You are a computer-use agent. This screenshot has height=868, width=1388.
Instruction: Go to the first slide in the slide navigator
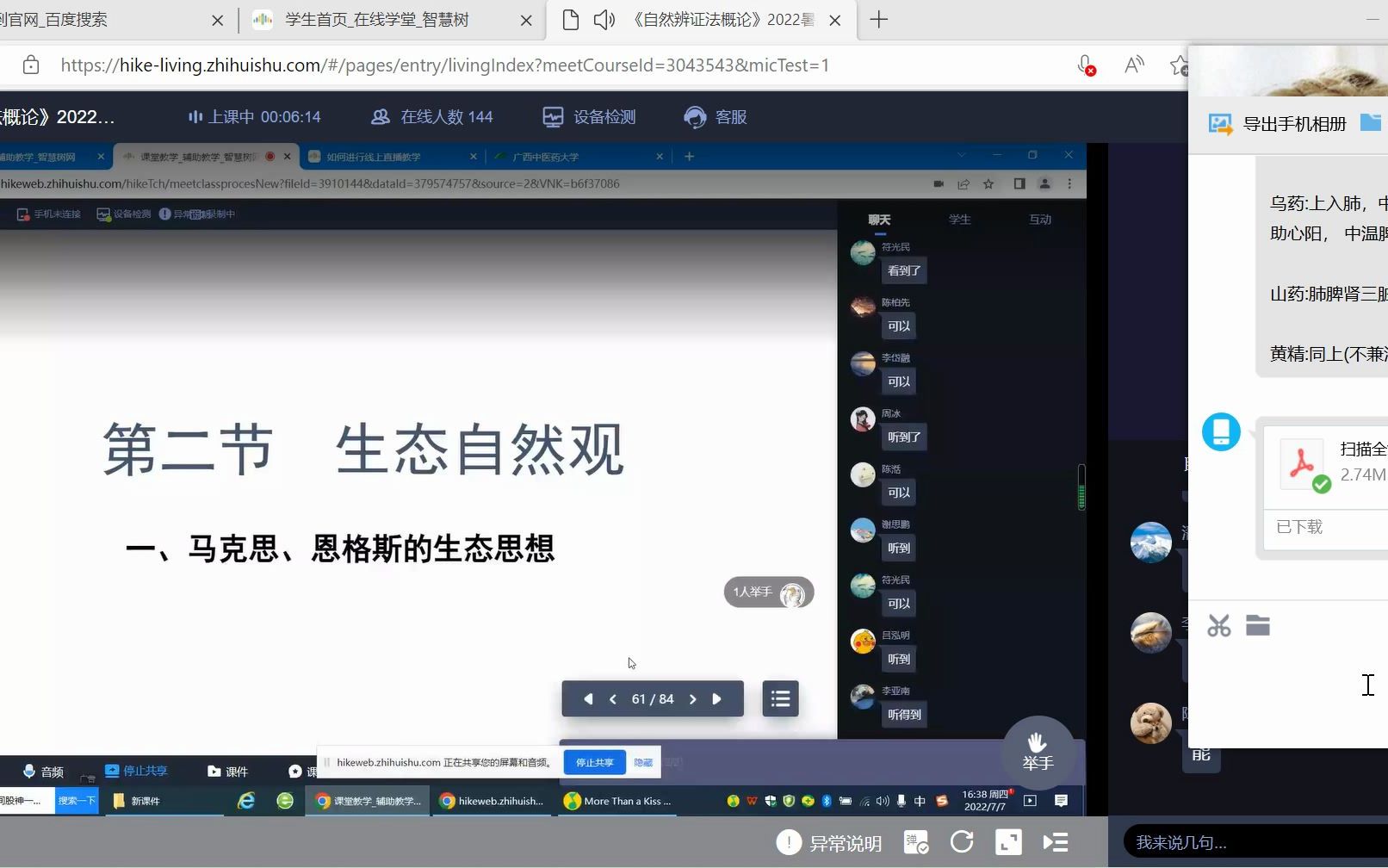(x=588, y=699)
